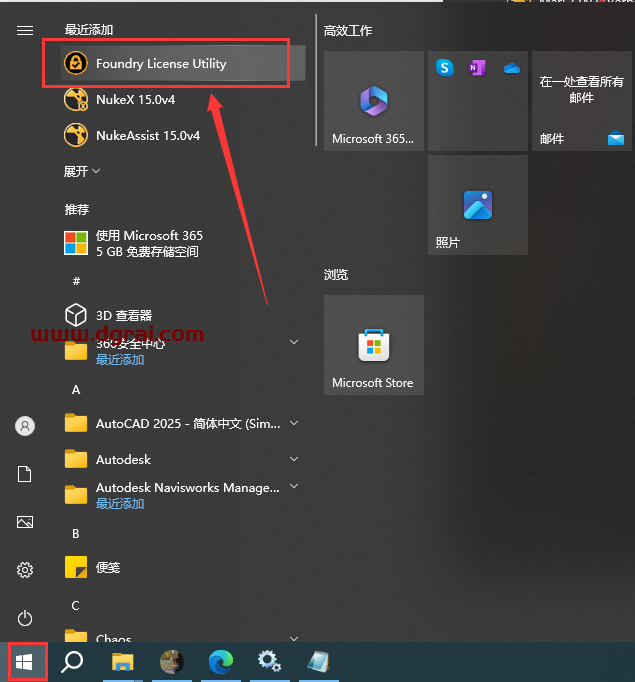
Task: Expand Autodesk Navisworks Manage folder chevron
Action: coord(294,486)
